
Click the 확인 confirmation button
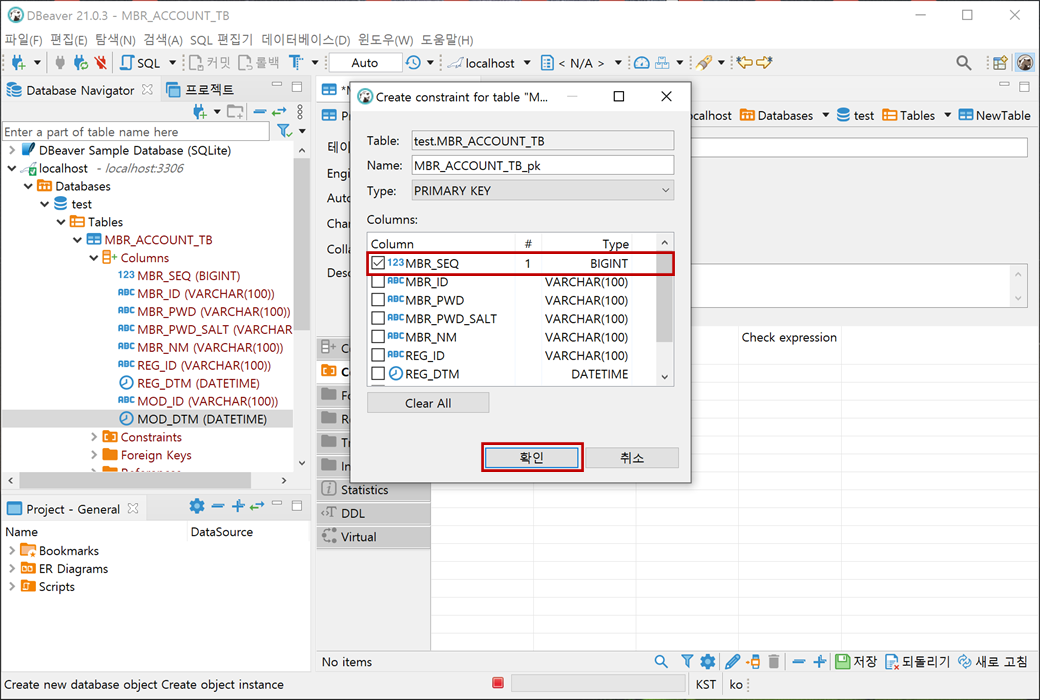tap(531, 457)
